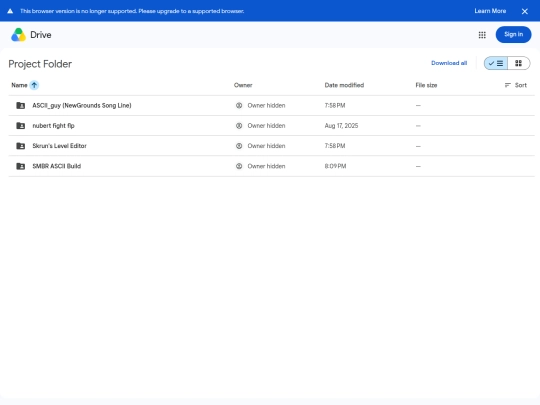540x405 pixels.
Task: Click owner avatar icon in ASCII_guy row
Action: [x=239, y=105]
